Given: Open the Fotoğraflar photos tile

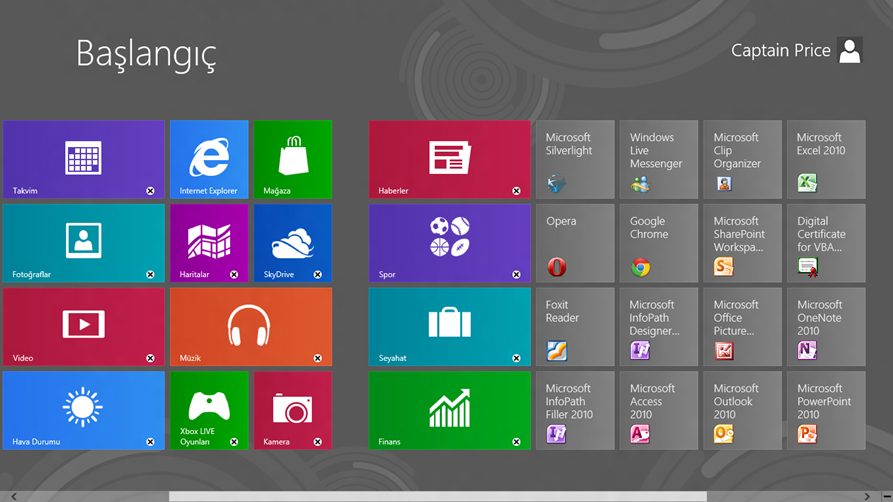Looking at the screenshot, I should pyautogui.click(x=84, y=243).
